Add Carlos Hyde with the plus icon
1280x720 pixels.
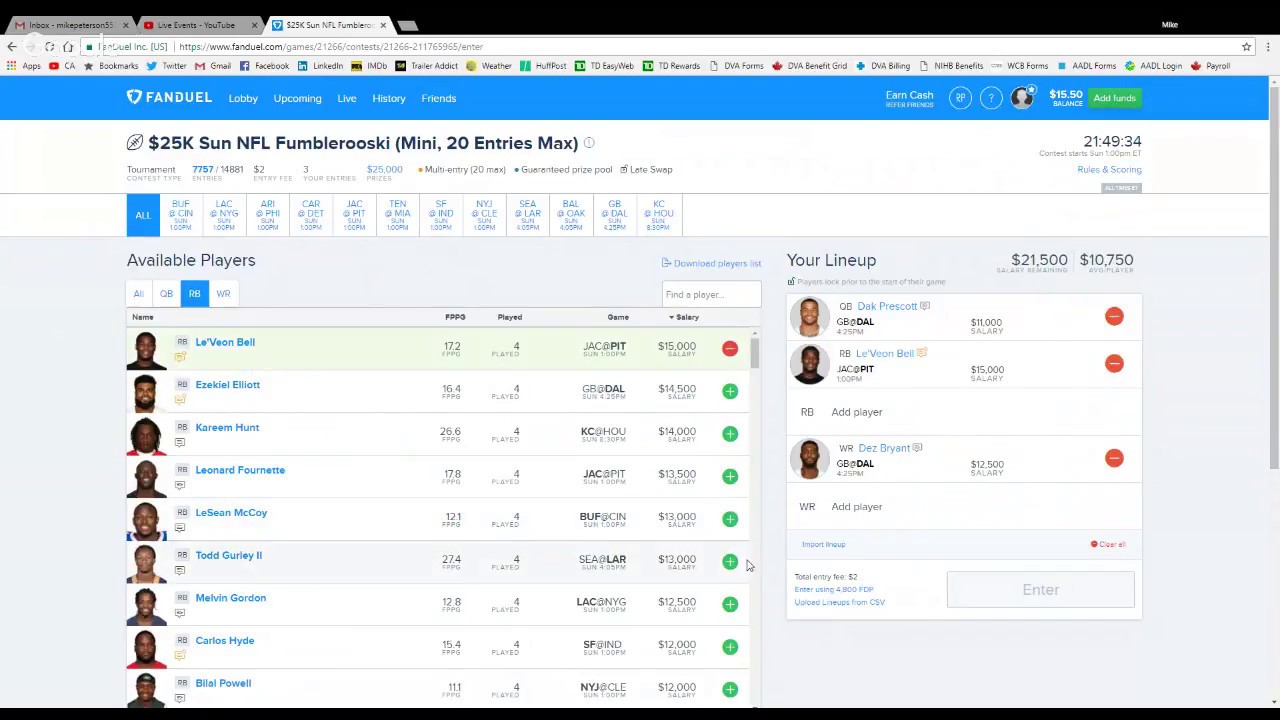pyautogui.click(x=730, y=647)
